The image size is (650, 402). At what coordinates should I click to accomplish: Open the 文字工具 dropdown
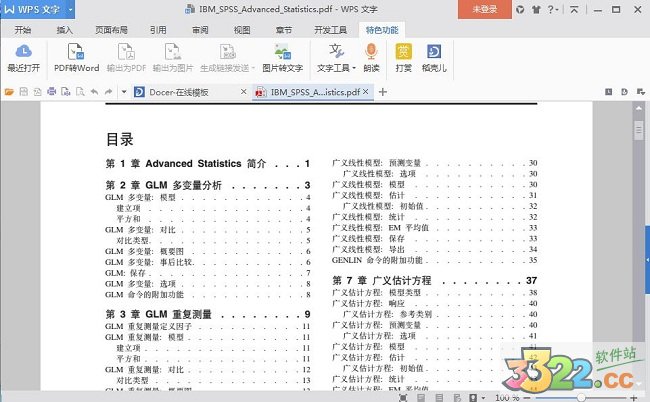pyautogui.click(x=336, y=68)
